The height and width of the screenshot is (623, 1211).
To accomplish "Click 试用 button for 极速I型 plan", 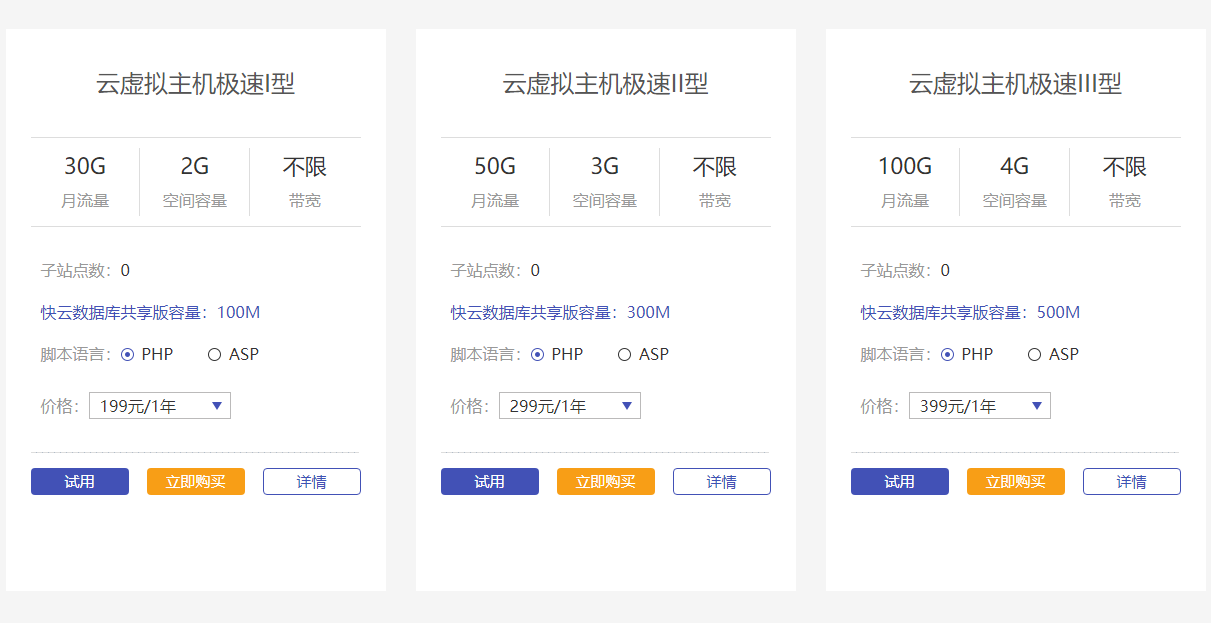I will [80, 482].
